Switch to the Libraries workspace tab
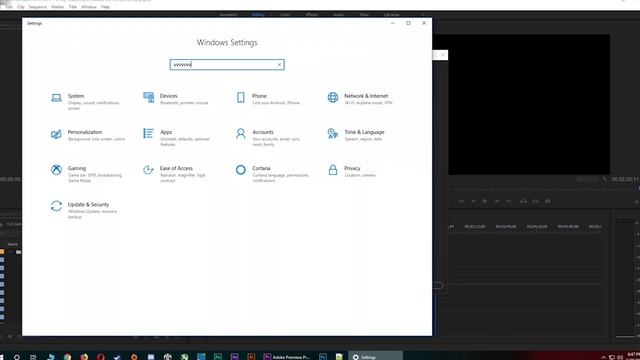The width and height of the screenshot is (640, 360). point(391,15)
